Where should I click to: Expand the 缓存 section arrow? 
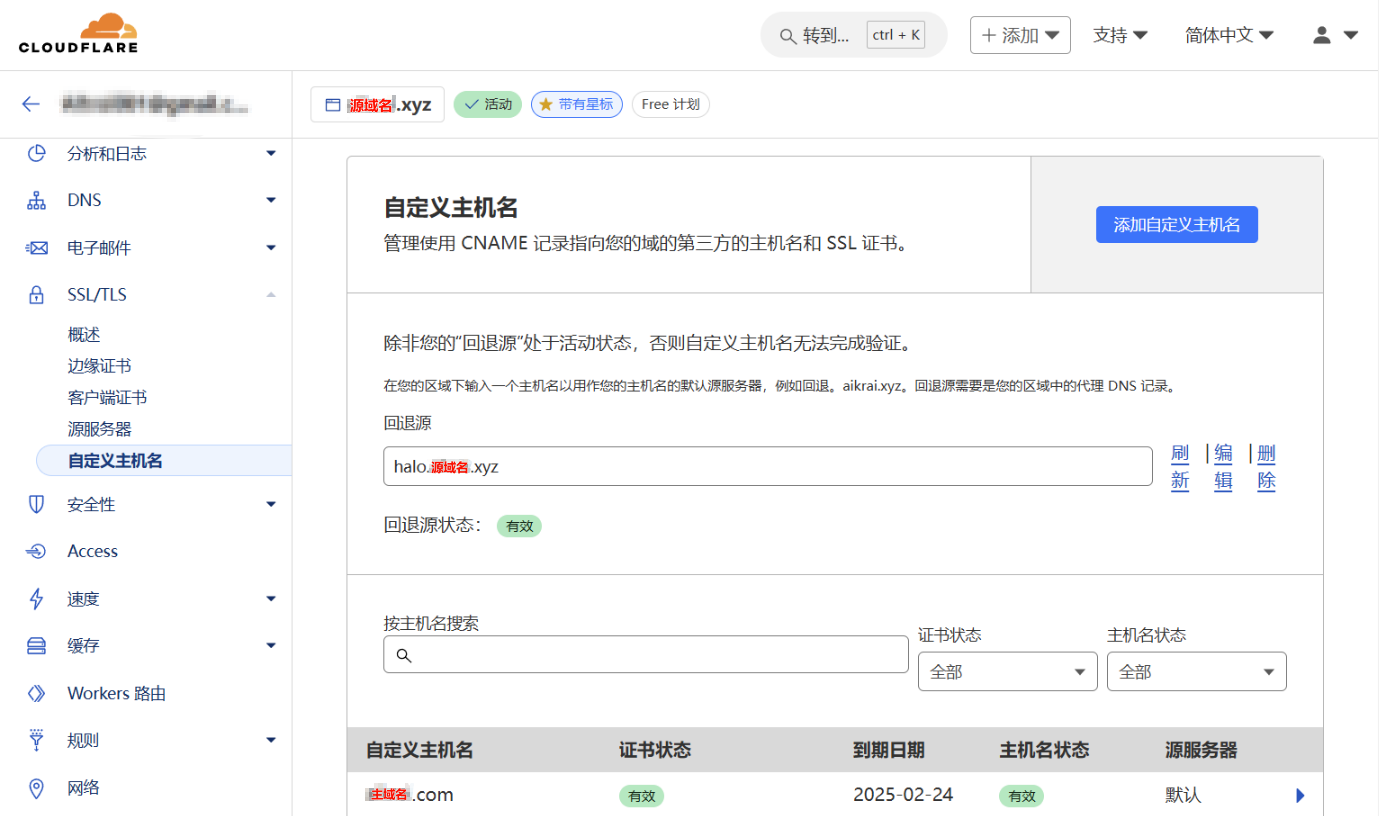271,646
